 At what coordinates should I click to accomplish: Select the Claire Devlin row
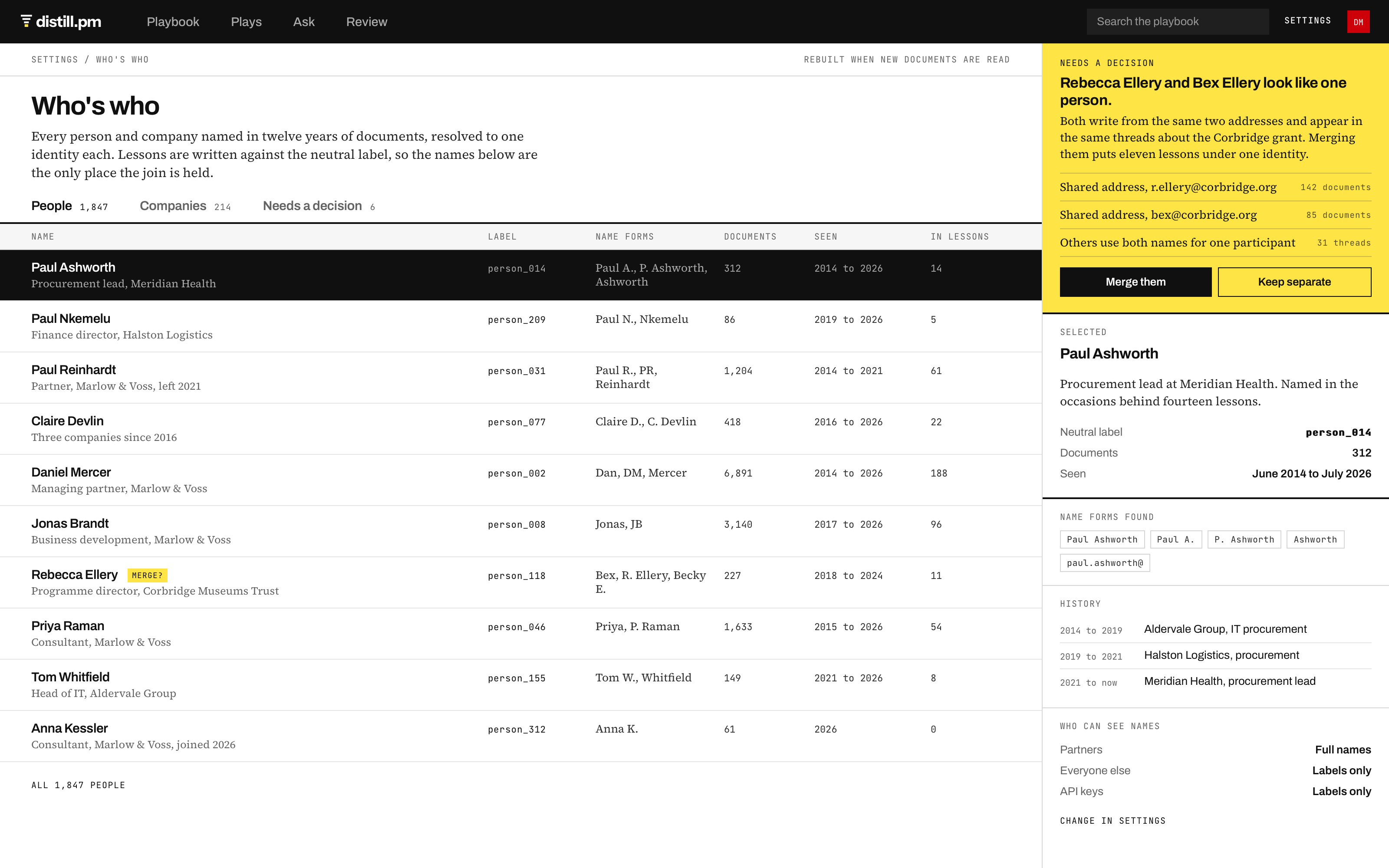click(x=520, y=429)
